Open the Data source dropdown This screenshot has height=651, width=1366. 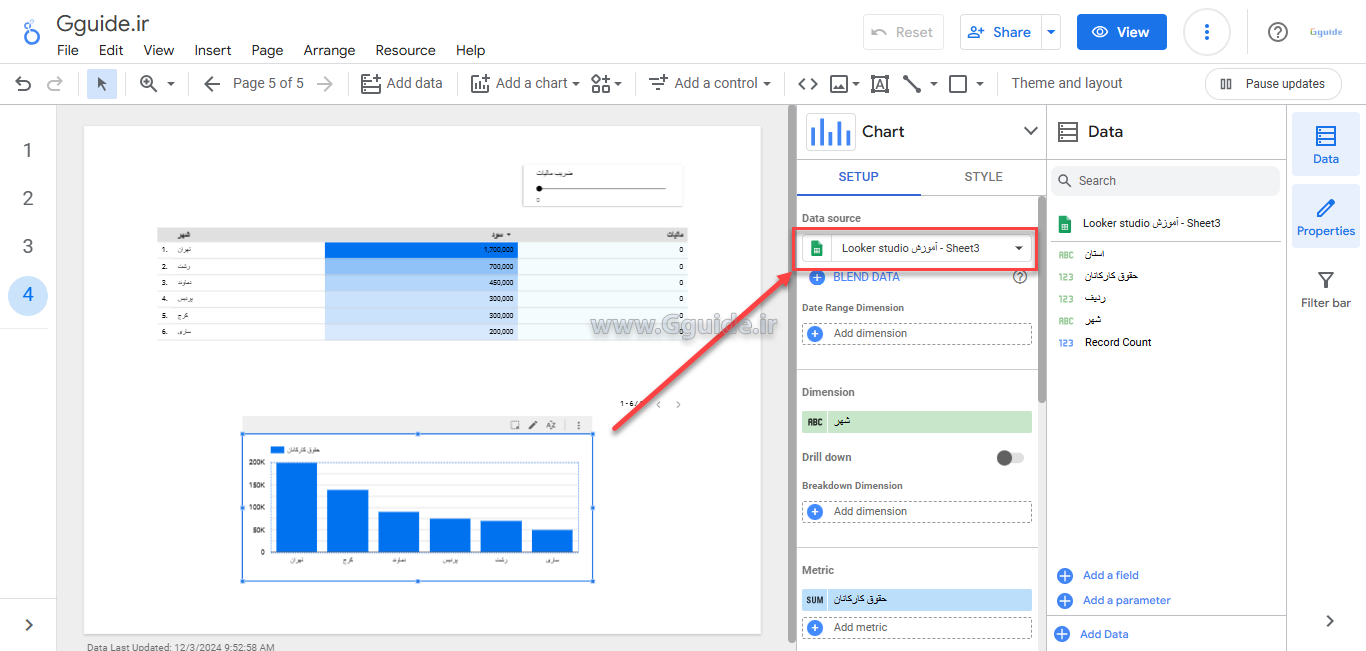(917, 248)
